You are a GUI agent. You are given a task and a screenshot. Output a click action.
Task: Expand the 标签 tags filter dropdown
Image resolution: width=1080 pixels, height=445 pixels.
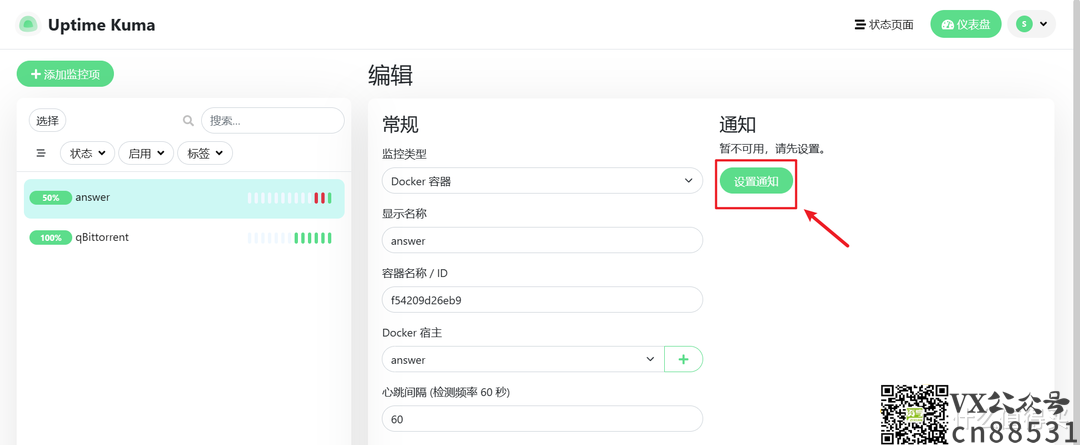[204, 153]
